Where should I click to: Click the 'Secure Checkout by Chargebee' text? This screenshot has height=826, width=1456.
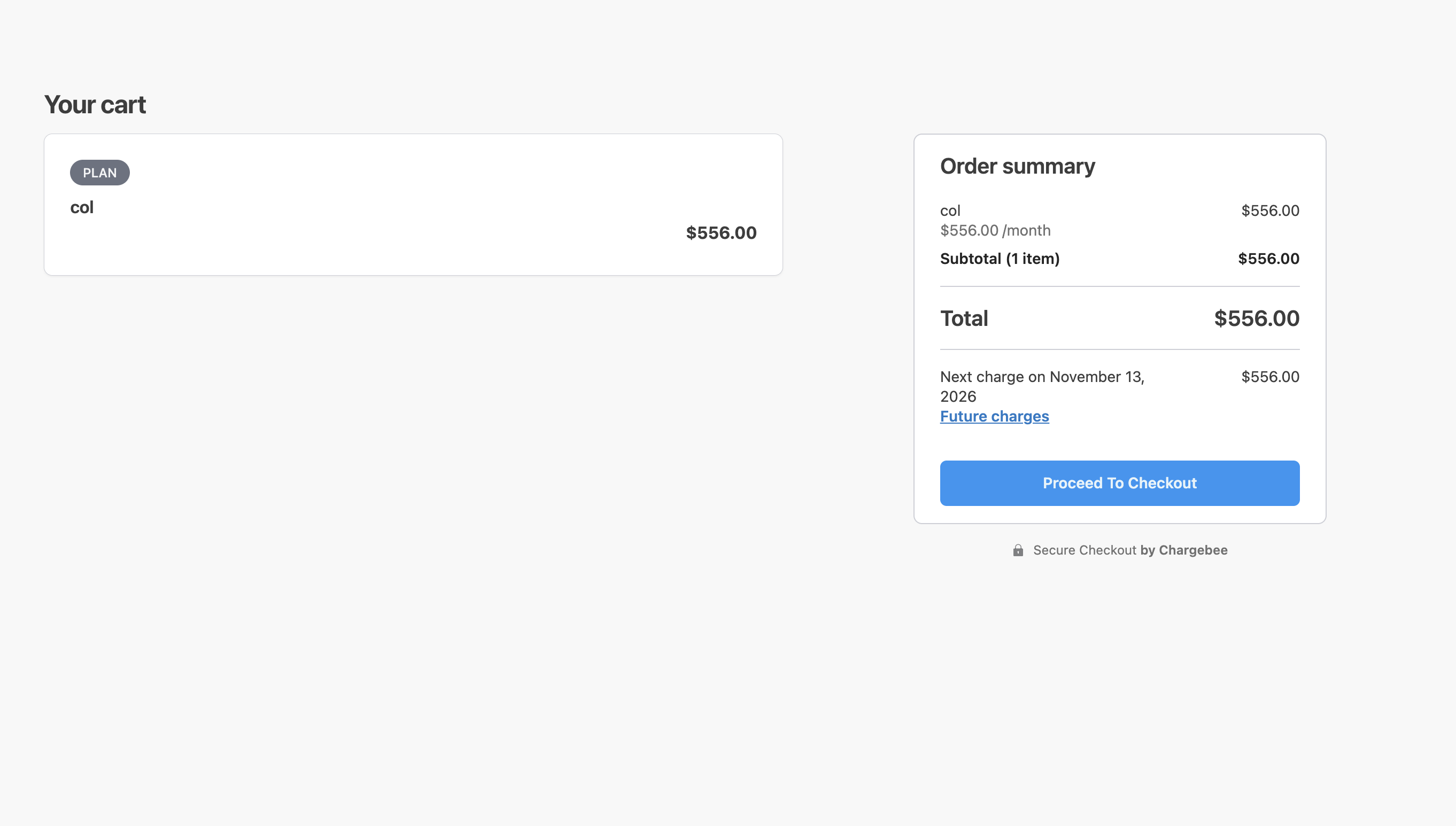tap(1130, 550)
